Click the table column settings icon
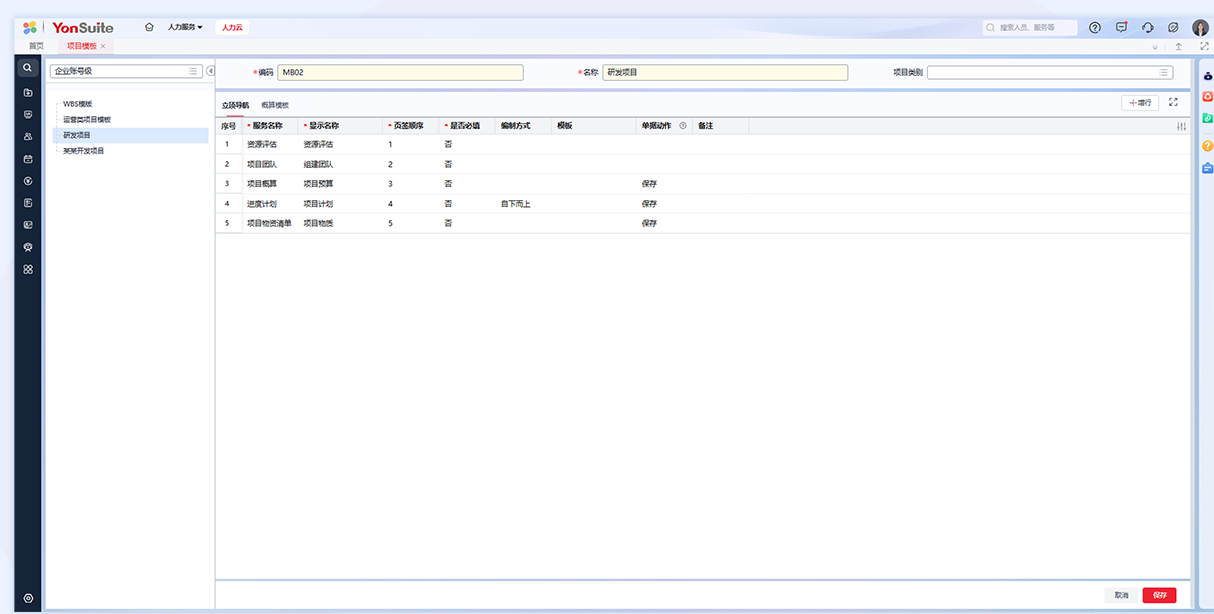Image resolution: width=1214 pixels, height=614 pixels. [1181, 126]
